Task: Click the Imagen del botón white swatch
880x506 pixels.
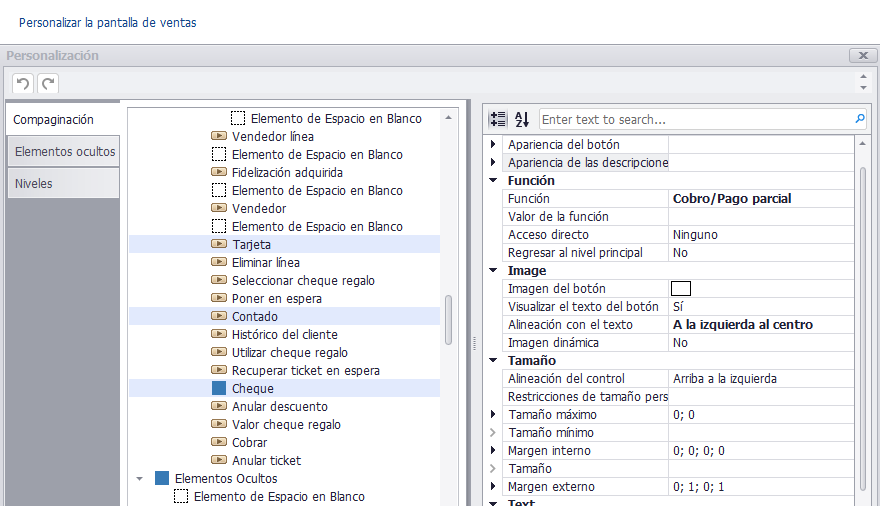Action: pos(681,288)
